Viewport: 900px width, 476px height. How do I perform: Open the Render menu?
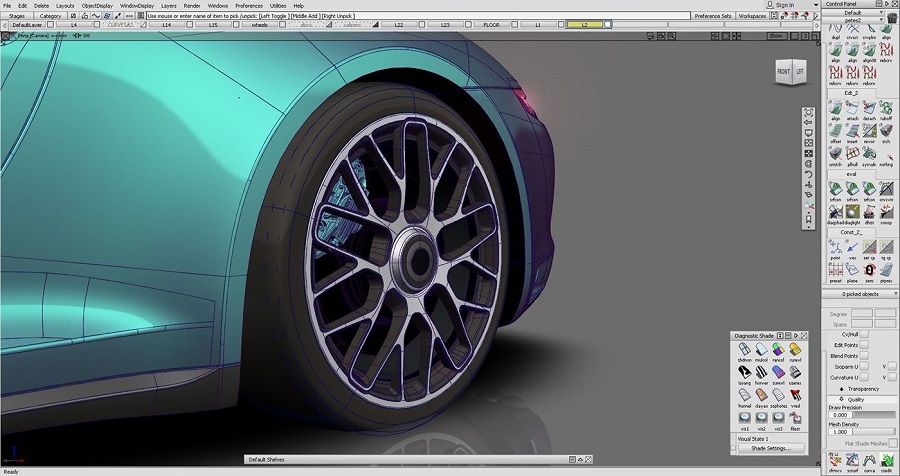192,5
